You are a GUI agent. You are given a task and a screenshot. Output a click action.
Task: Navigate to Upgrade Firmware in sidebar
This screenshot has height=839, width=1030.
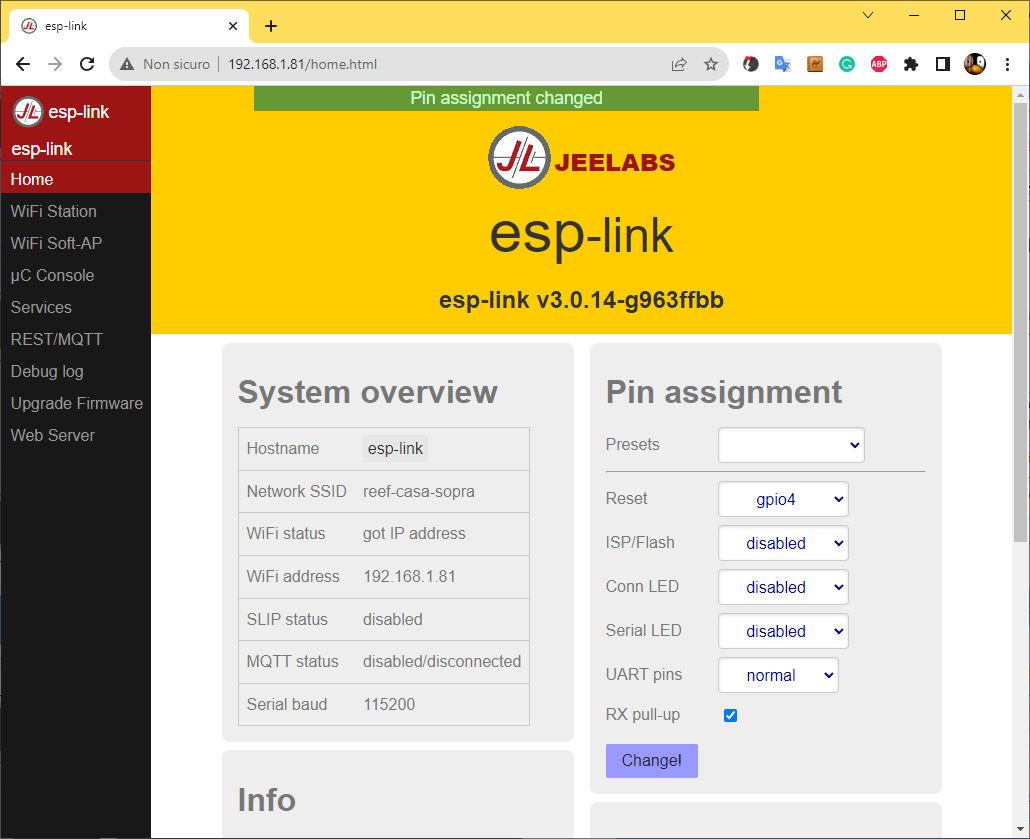pyautogui.click(x=77, y=403)
